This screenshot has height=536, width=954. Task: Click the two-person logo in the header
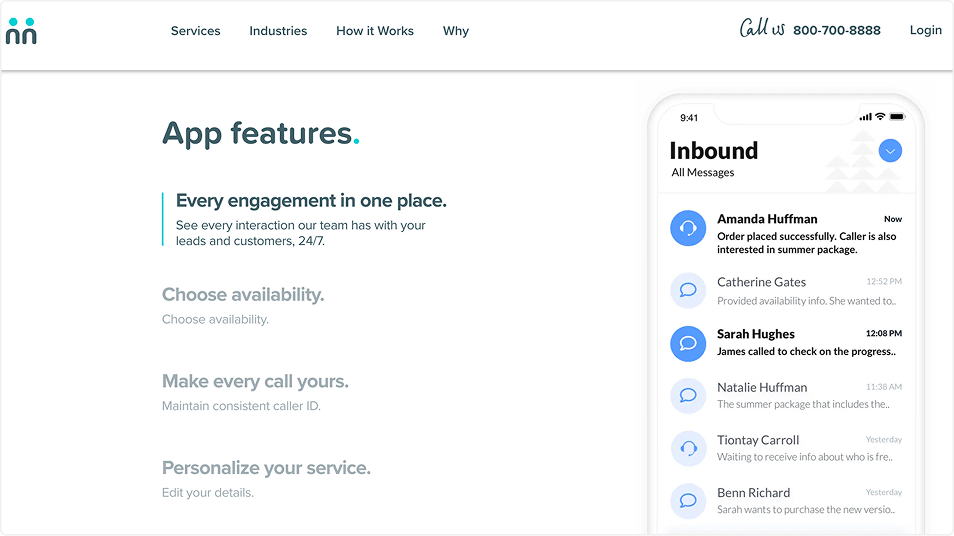coord(21,31)
